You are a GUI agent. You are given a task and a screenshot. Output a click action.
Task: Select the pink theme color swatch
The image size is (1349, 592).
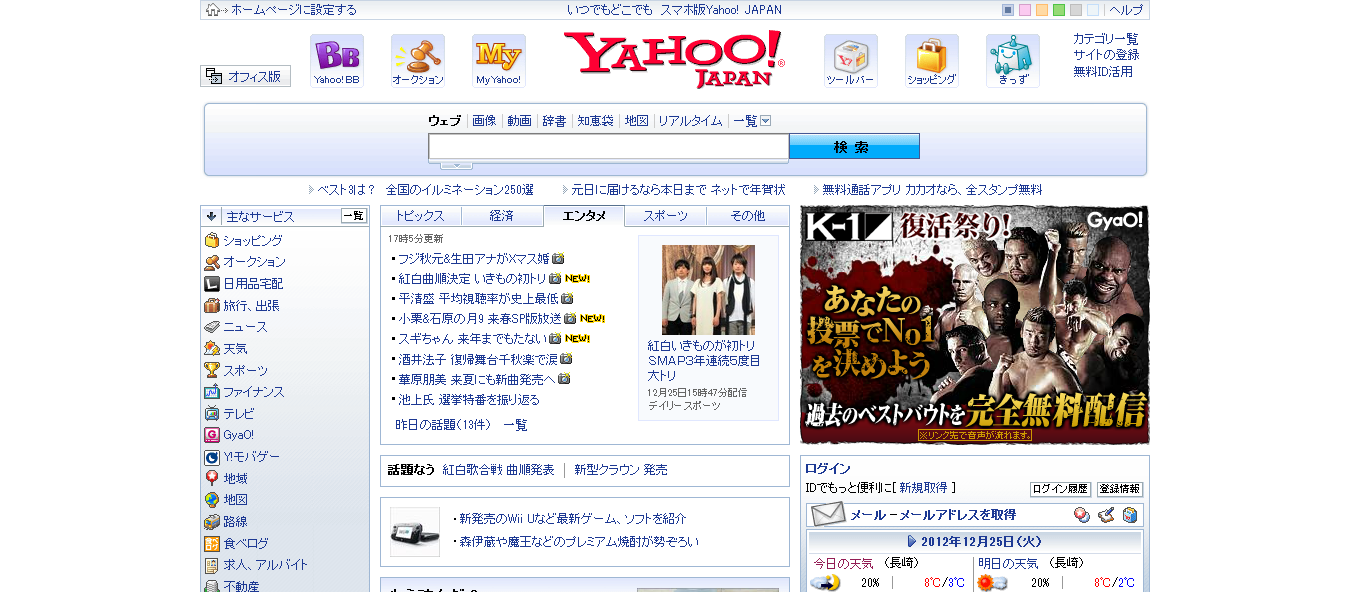pyautogui.click(x=1025, y=10)
